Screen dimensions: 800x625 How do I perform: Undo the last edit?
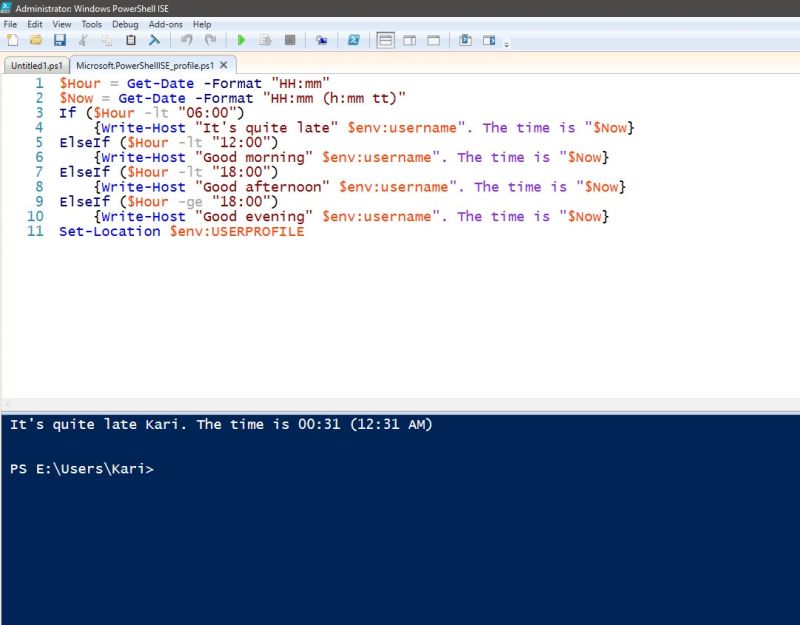coord(186,40)
